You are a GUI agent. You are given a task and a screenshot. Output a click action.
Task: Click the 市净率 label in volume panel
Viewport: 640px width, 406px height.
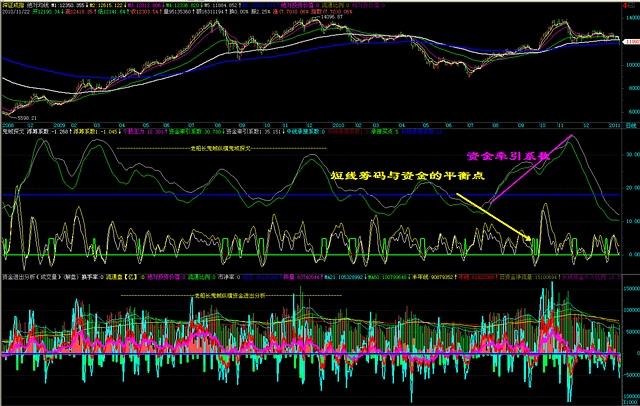[x=225, y=277]
